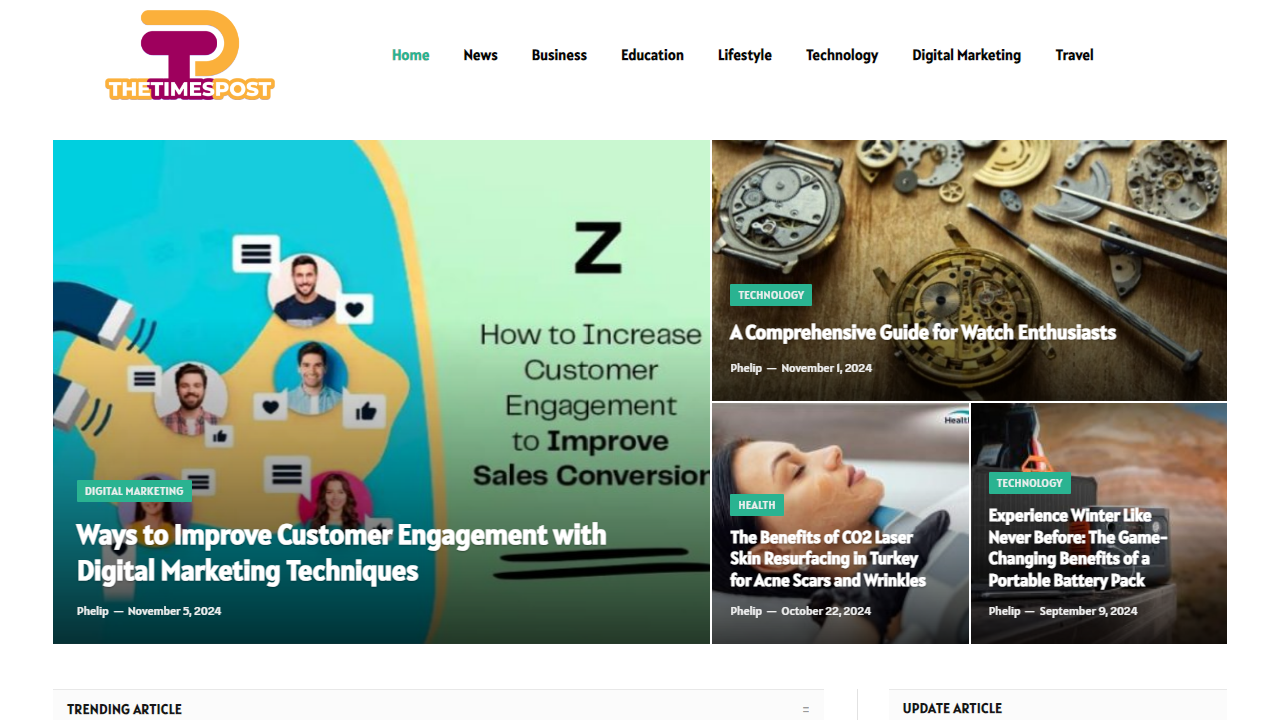Click author Phelip under November 5 article
This screenshot has height=720, width=1280.
coord(92,611)
